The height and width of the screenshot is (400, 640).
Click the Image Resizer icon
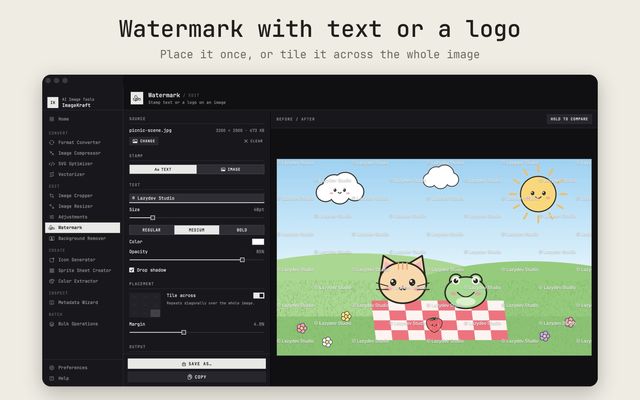pos(52,207)
